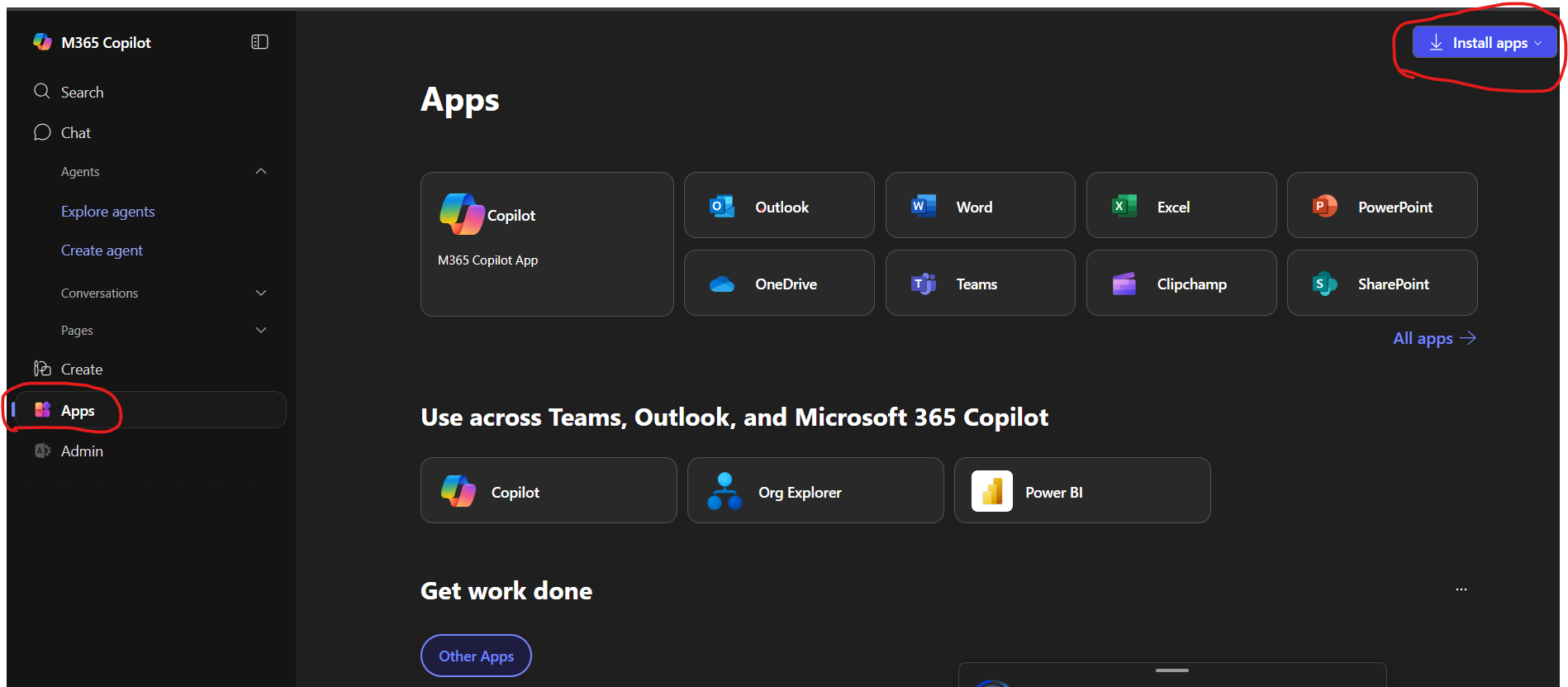This screenshot has width=1568, height=687.
Task: Expand the Pages section
Action: 261,330
